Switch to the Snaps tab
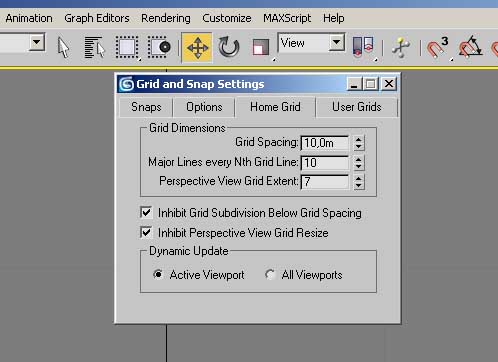Viewport: 498px width, 362px height. tap(146, 107)
